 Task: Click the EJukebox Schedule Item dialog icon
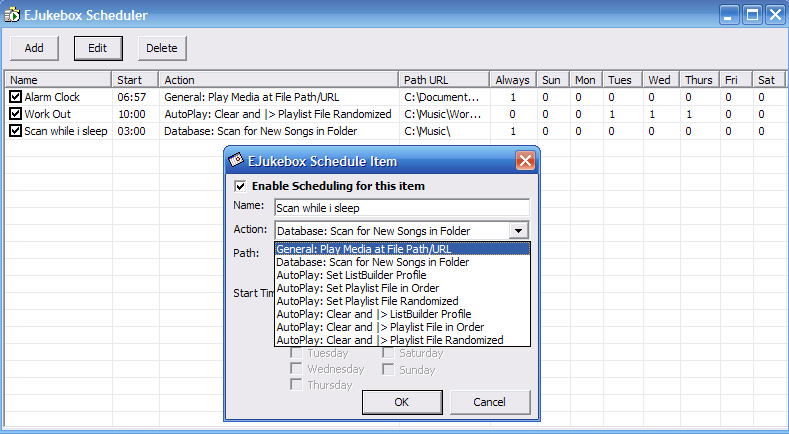coord(236,161)
